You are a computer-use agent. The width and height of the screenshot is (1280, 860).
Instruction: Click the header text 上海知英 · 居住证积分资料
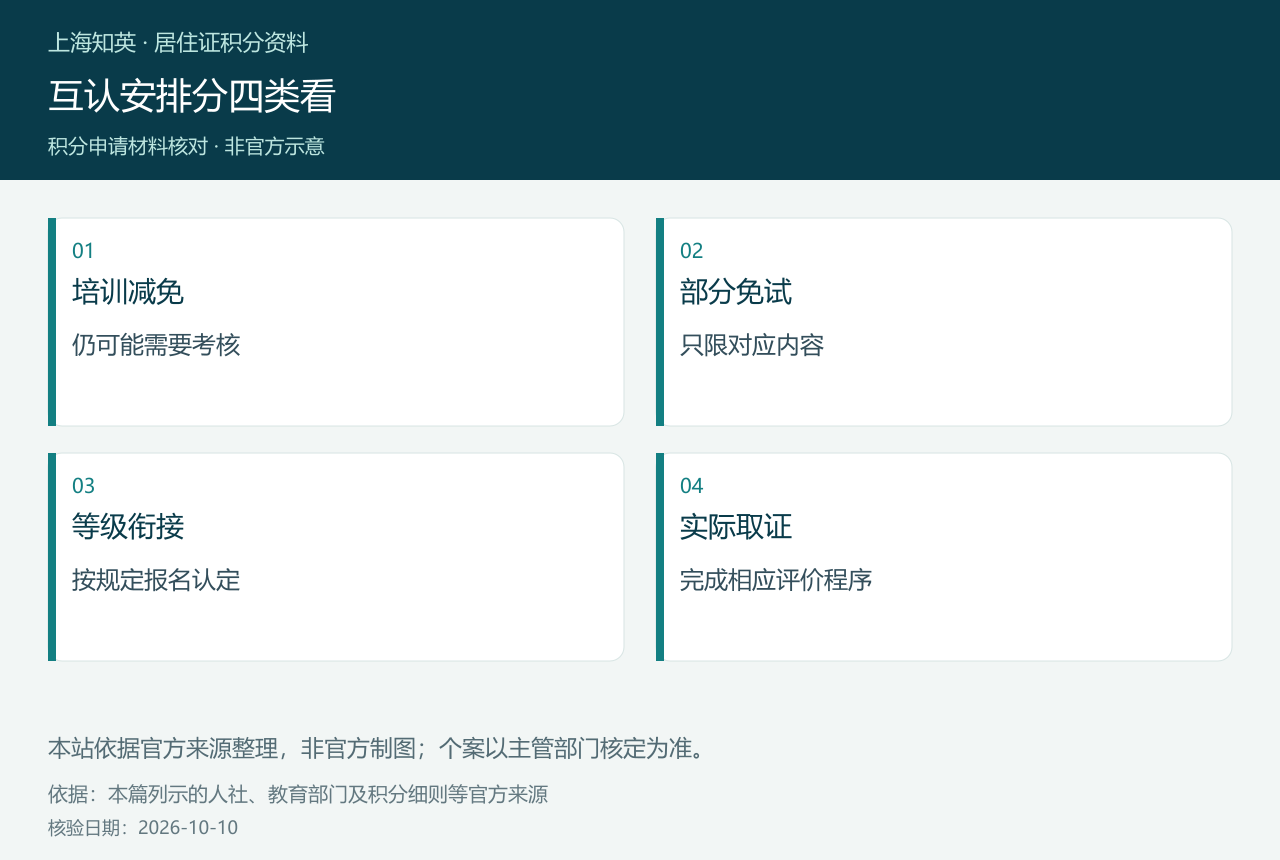178,43
